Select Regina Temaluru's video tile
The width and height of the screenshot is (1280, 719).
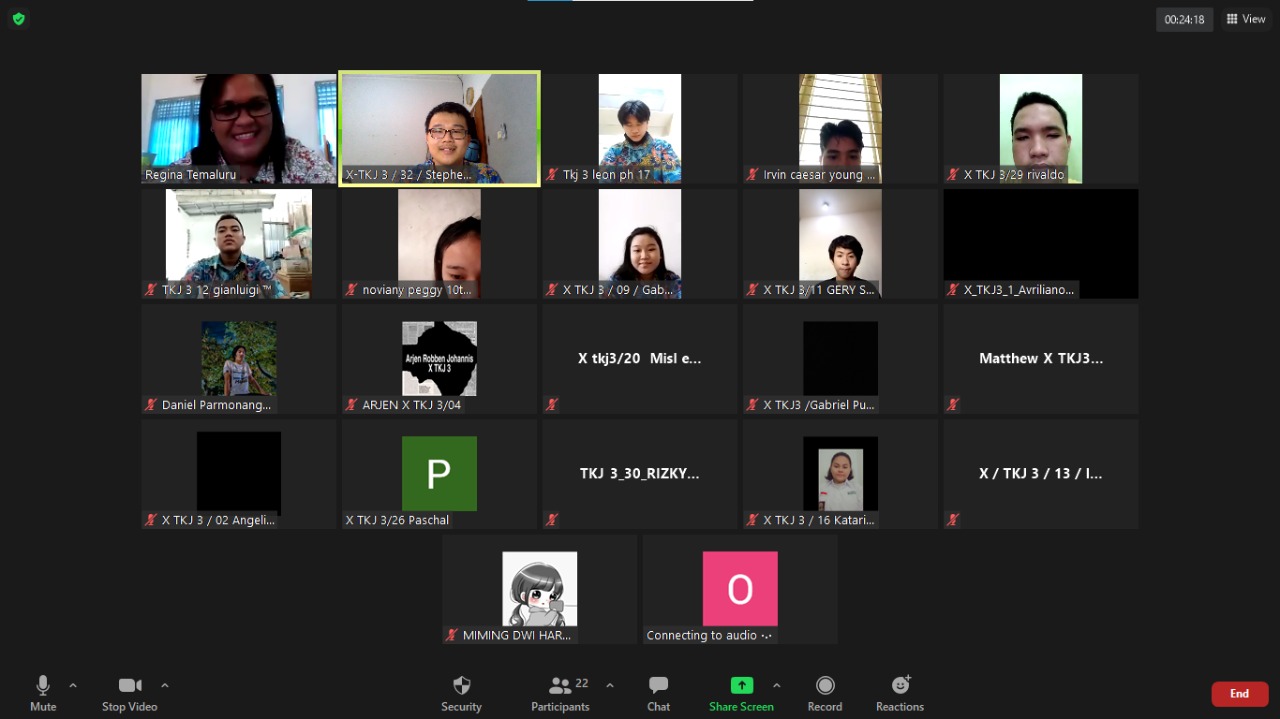click(x=238, y=129)
